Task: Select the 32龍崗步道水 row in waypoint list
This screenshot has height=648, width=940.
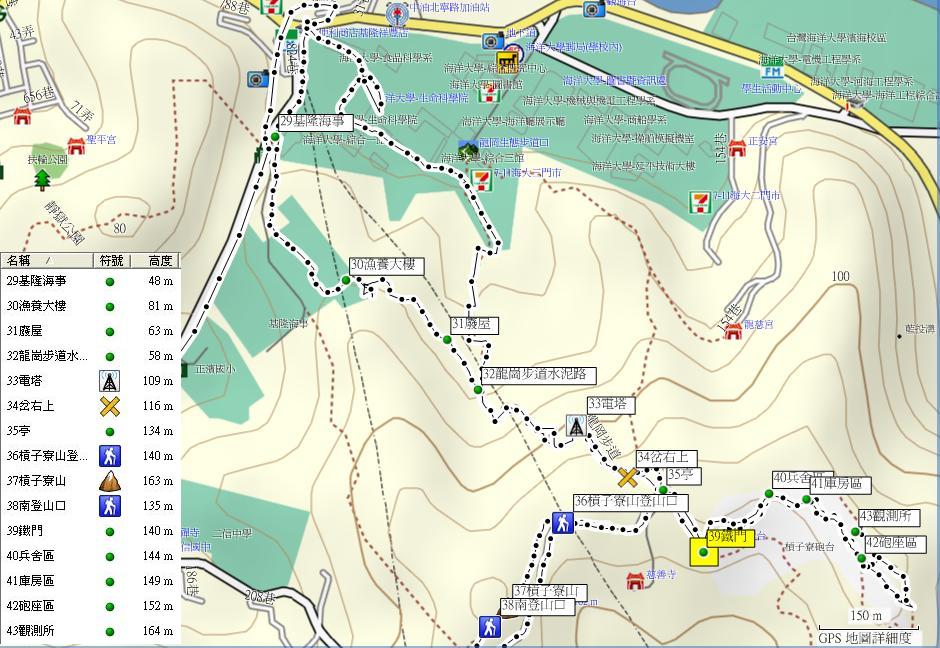Action: click(90, 355)
